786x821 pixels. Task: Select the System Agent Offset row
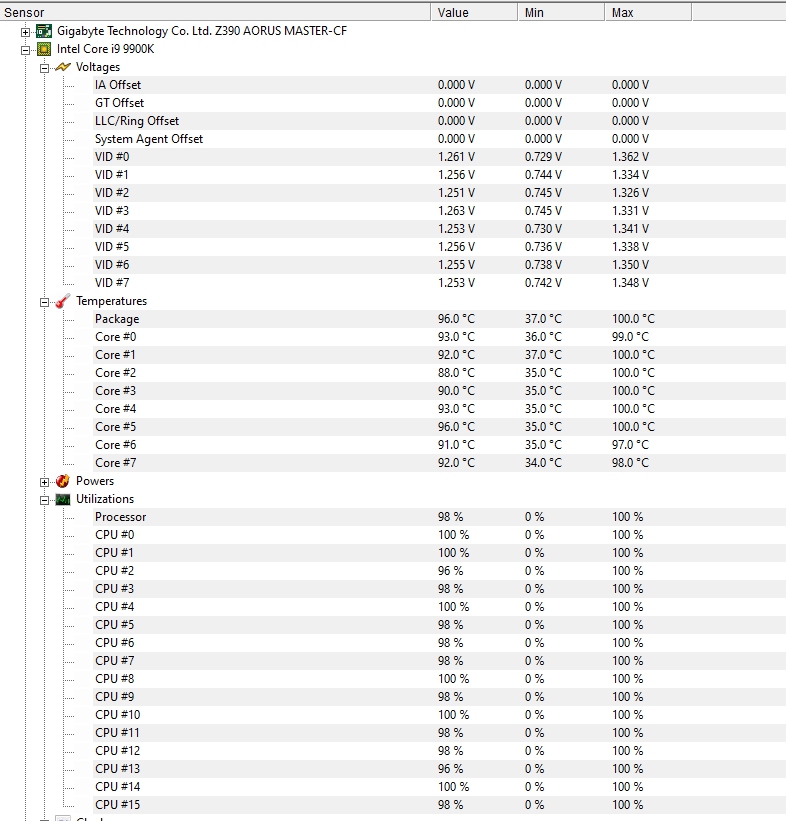tap(439, 139)
